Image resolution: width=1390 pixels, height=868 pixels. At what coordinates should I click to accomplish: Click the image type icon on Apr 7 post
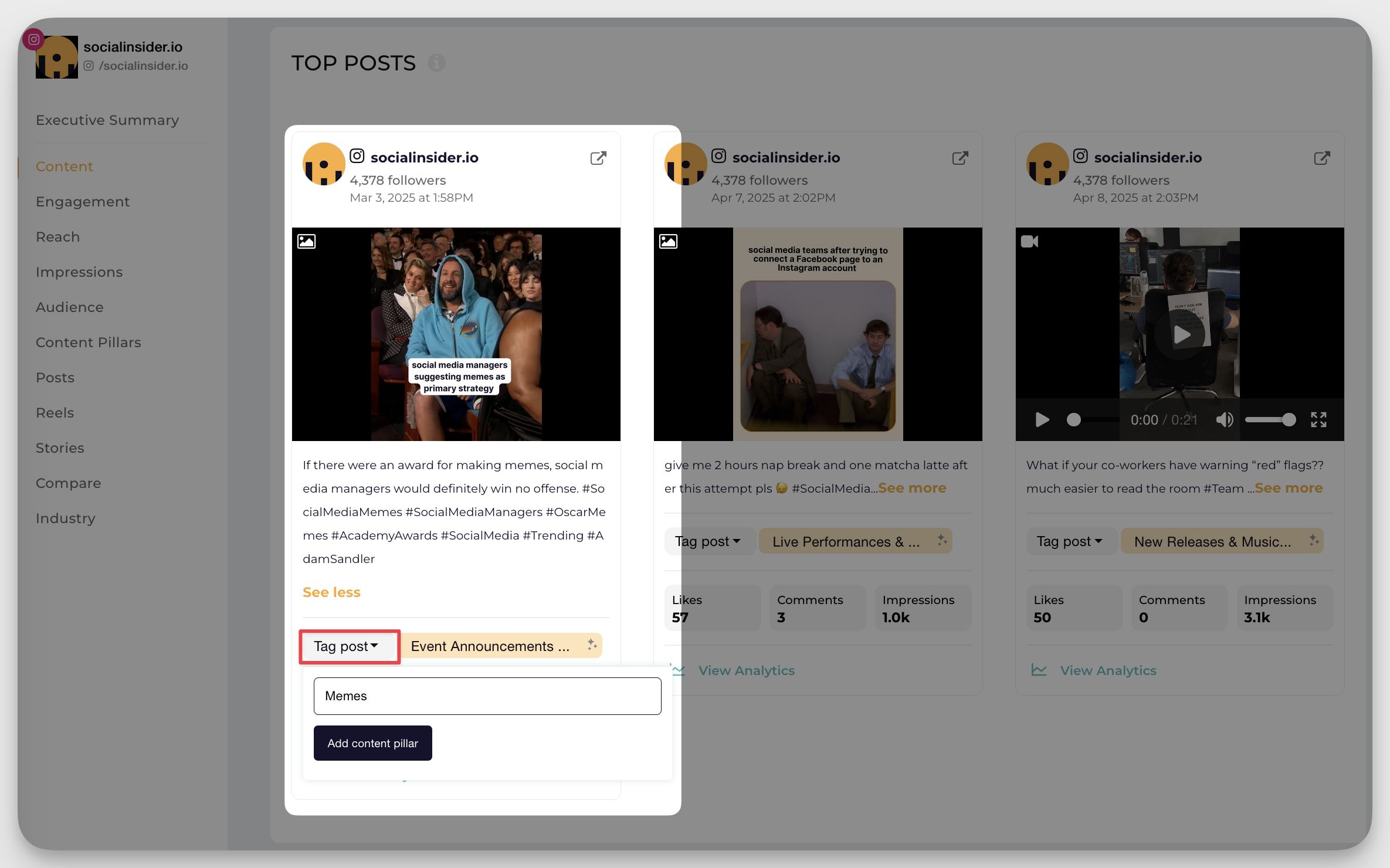(668, 241)
